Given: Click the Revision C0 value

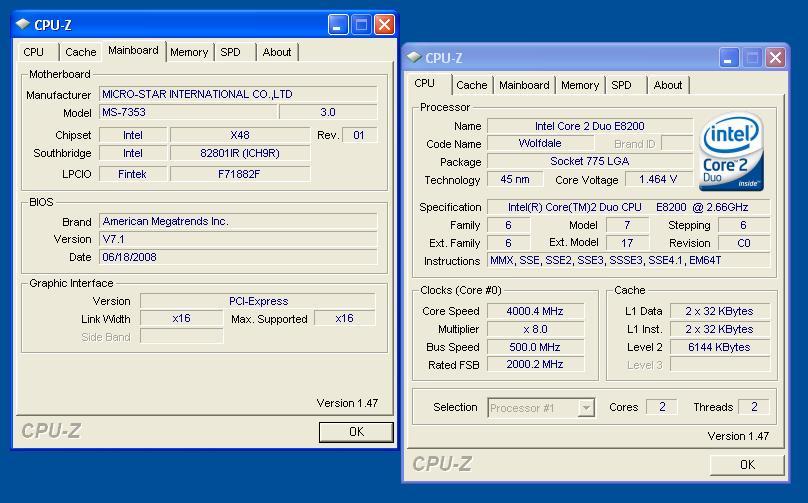Looking at the screenshot, I should click(x=744, y=243).
